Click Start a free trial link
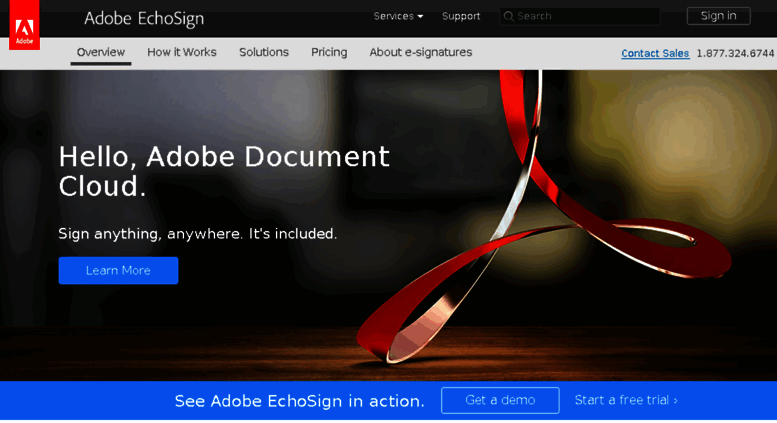 (x=626, y=400)
